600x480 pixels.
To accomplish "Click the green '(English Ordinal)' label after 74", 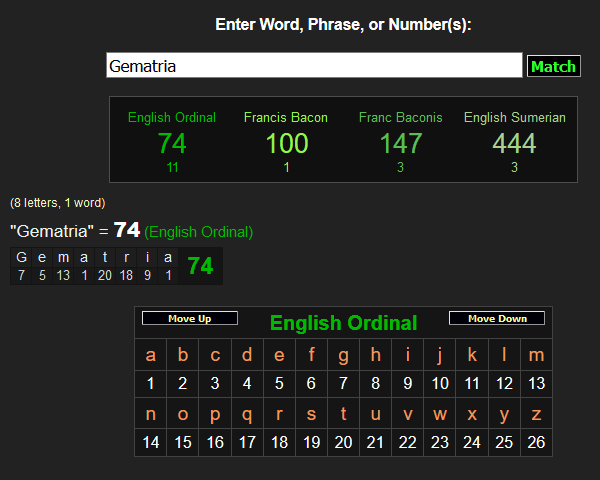I will click(x=199, y=232).
